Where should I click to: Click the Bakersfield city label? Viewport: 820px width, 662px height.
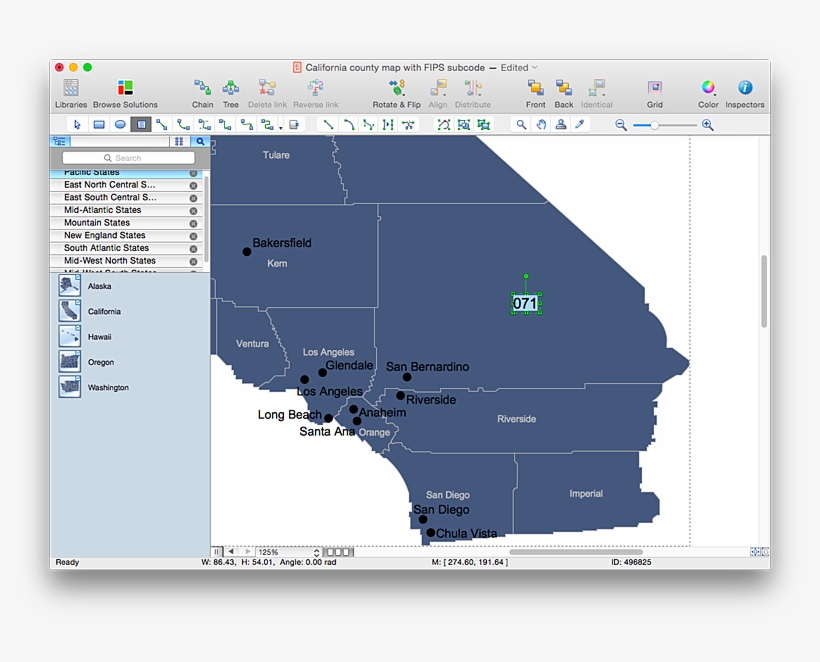pos(281,243)
